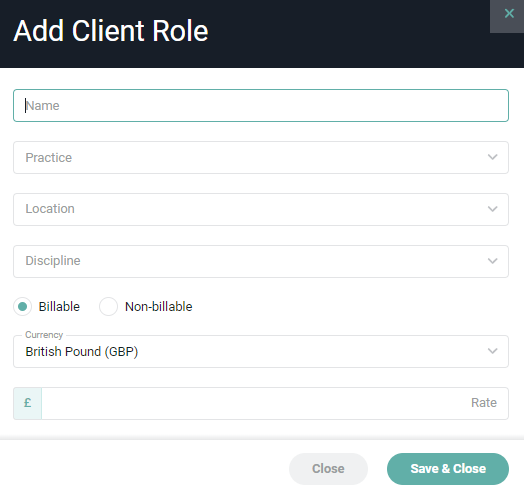Viewport: 524px width, 486px height.
Task: Click the pound sign prefix icon
Action: click(27, 403)
